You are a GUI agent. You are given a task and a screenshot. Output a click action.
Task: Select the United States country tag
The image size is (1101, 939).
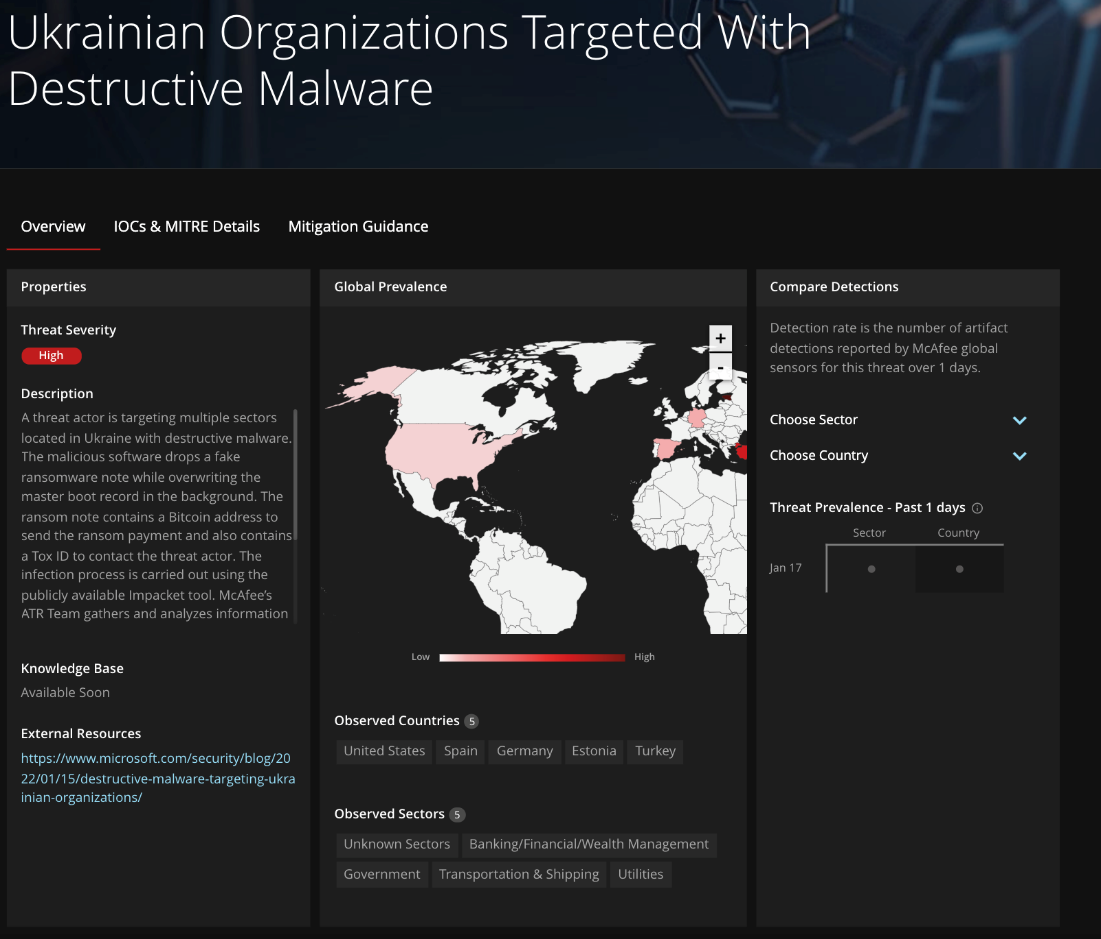click(384, 751)
